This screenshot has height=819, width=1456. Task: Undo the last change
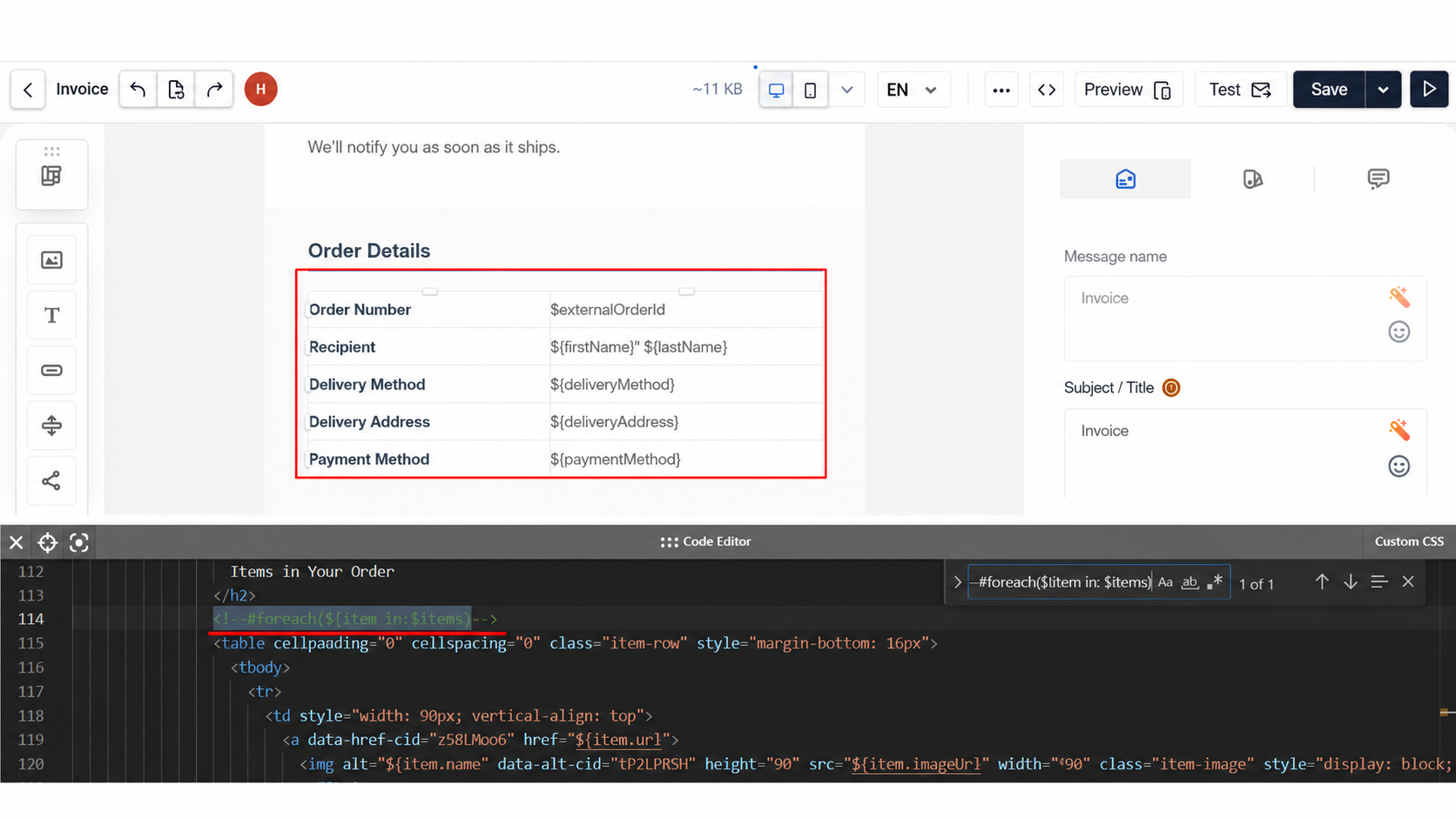pos(138,89)
